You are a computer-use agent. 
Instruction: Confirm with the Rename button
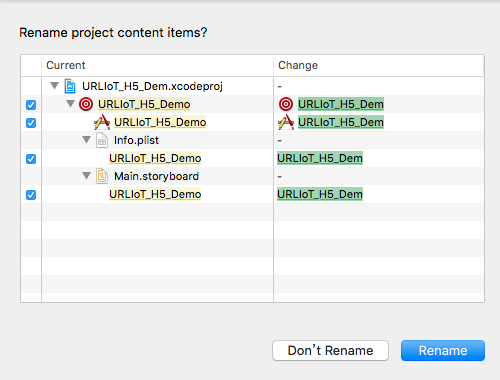(x=443, y=350)
